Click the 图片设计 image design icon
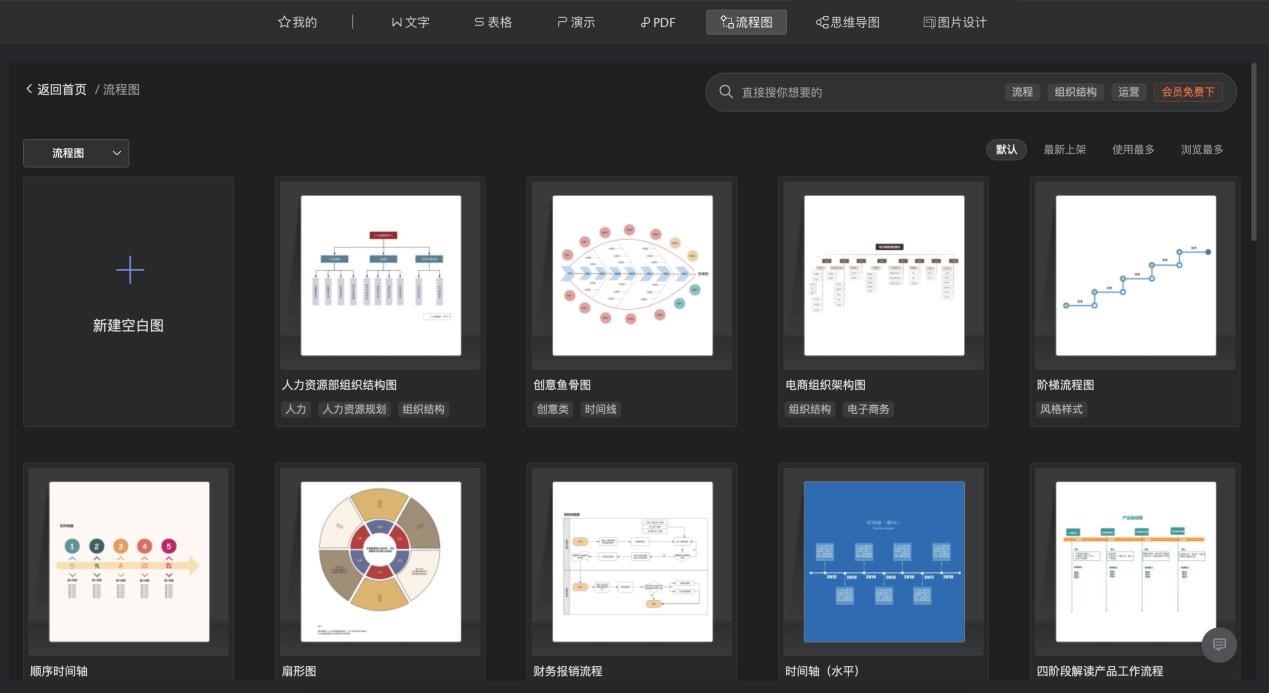 930,21
